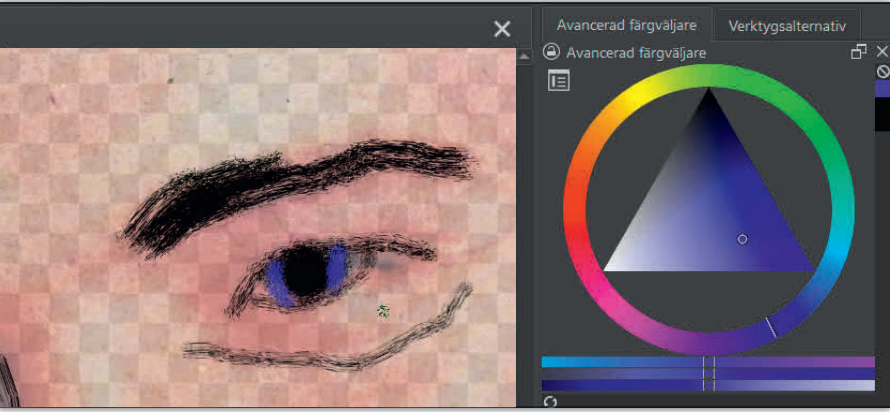Screen dimensions: 890x412
Task: Click the refresh icon below the sliders
Action: 549,402
